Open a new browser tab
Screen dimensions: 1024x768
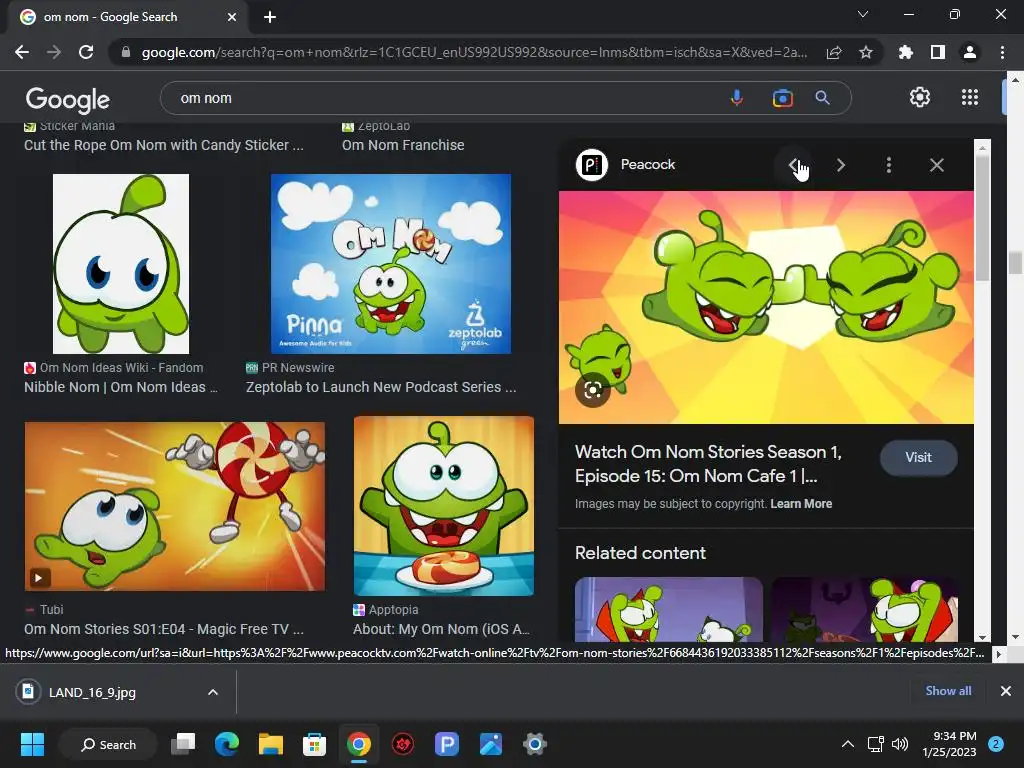pos(270,17)
